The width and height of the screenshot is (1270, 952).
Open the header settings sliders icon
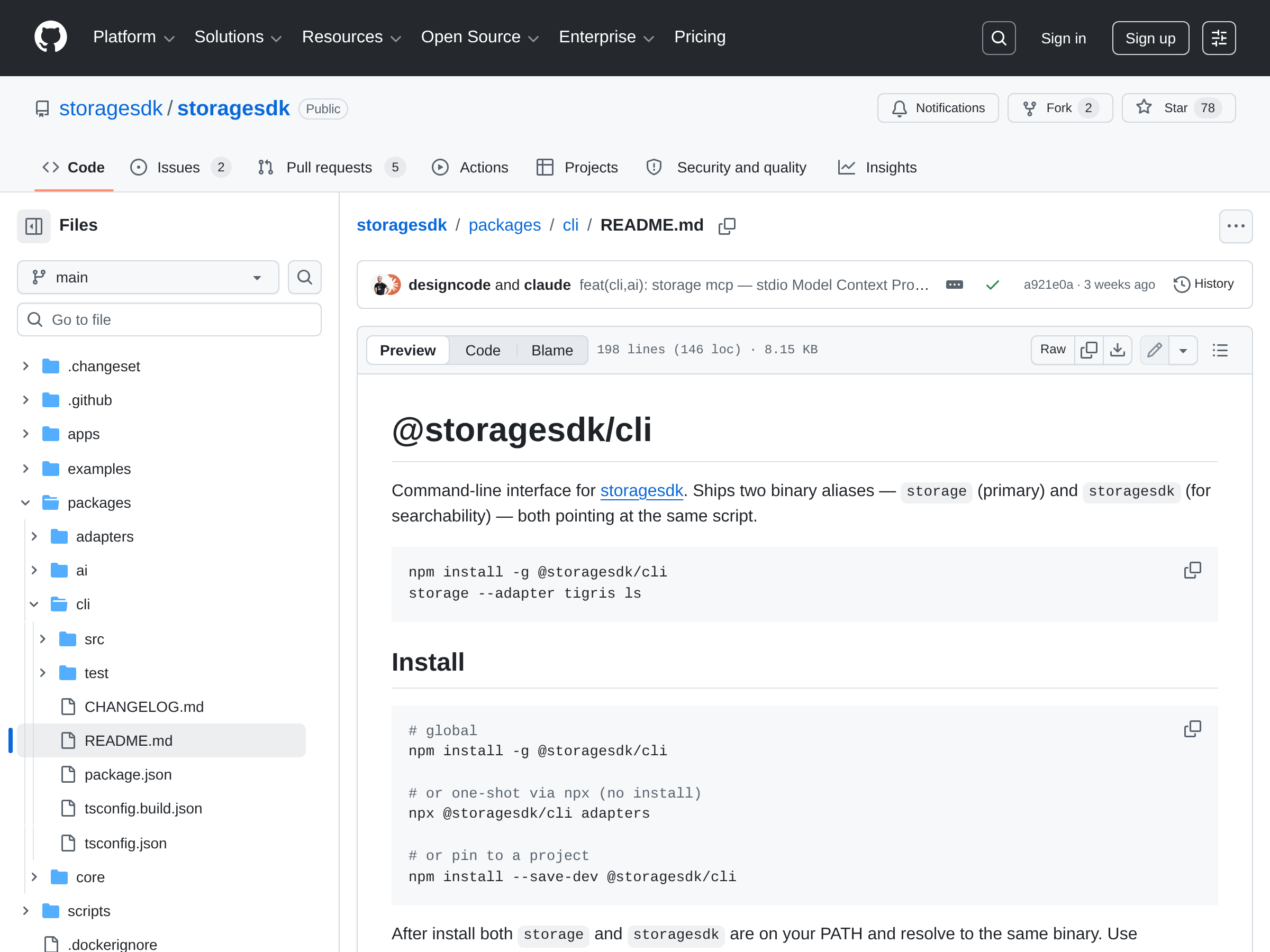tap(1219, 38)
